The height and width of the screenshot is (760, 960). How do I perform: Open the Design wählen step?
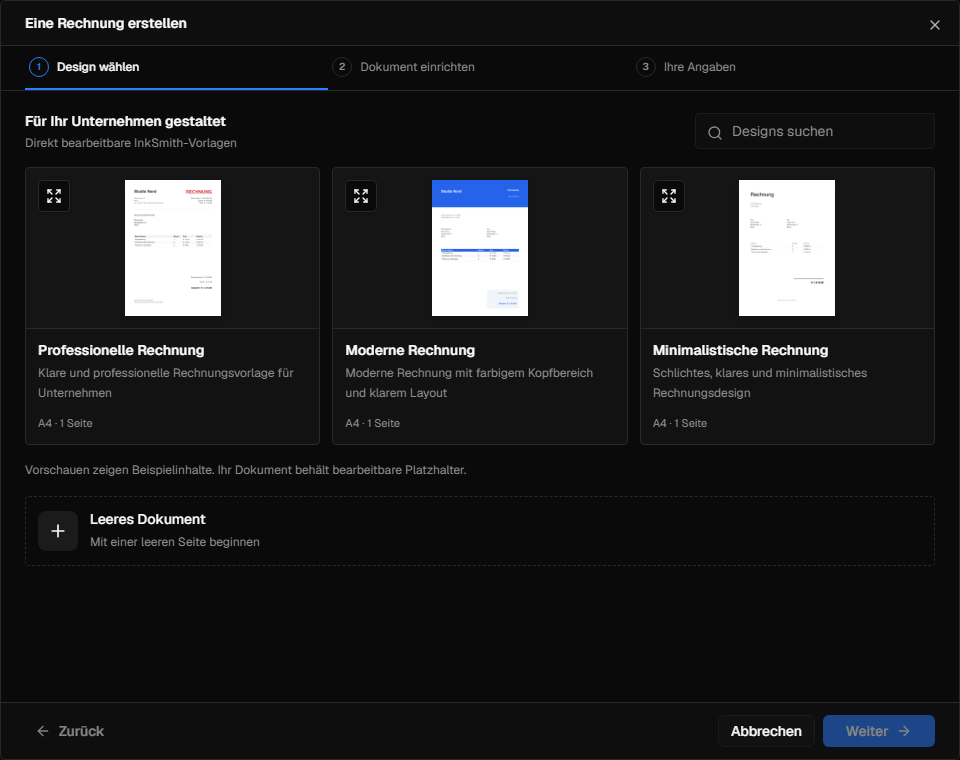tap(176, 67)
